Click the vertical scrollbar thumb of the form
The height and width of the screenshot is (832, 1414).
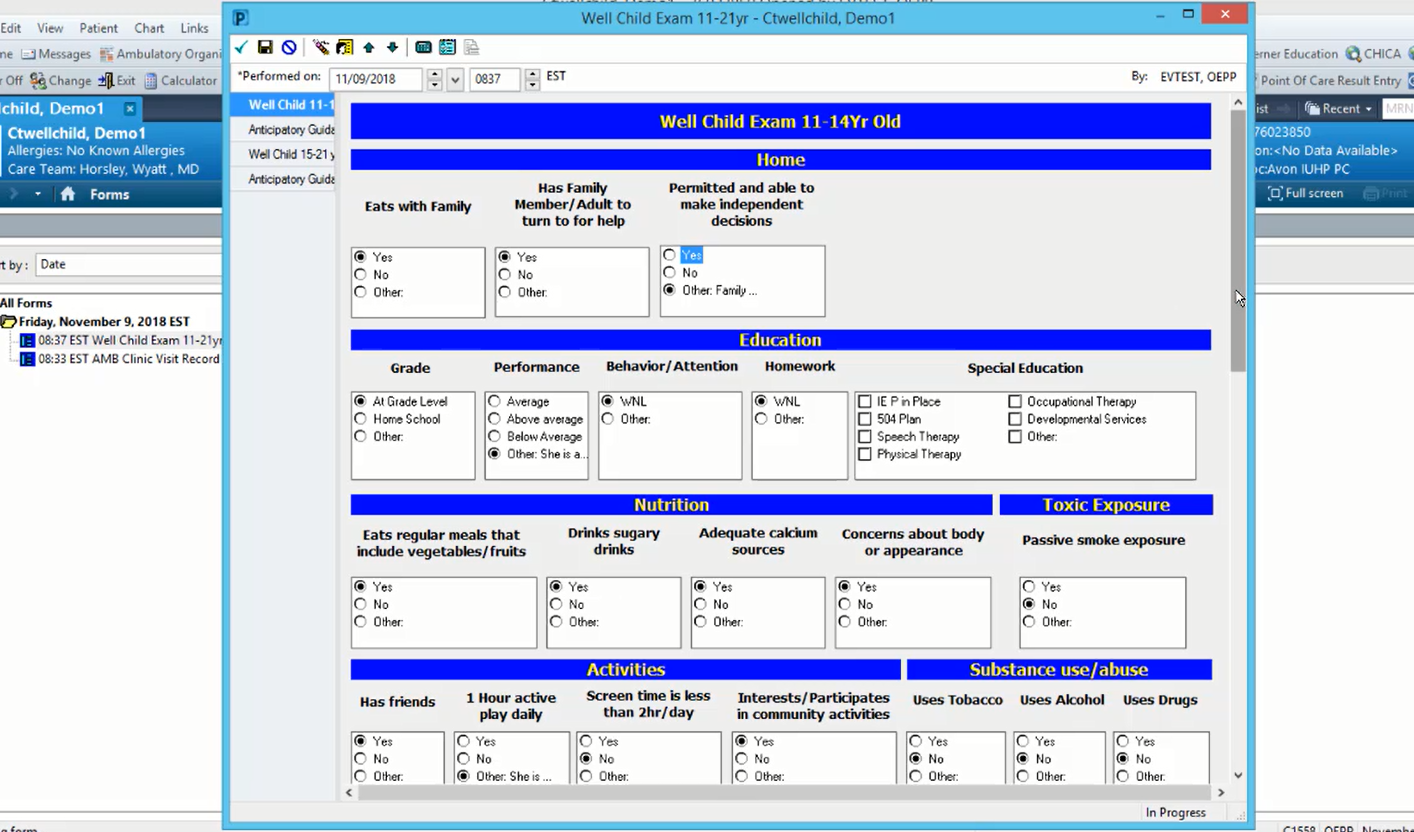pos(1238,240)
